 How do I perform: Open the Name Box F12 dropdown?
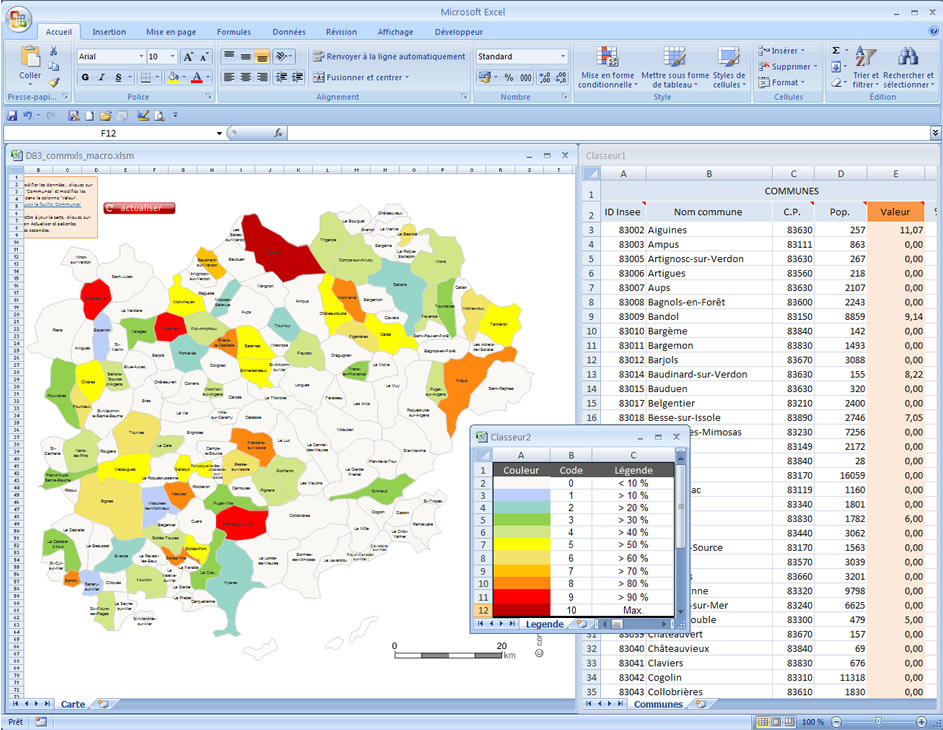coord(220,133)
